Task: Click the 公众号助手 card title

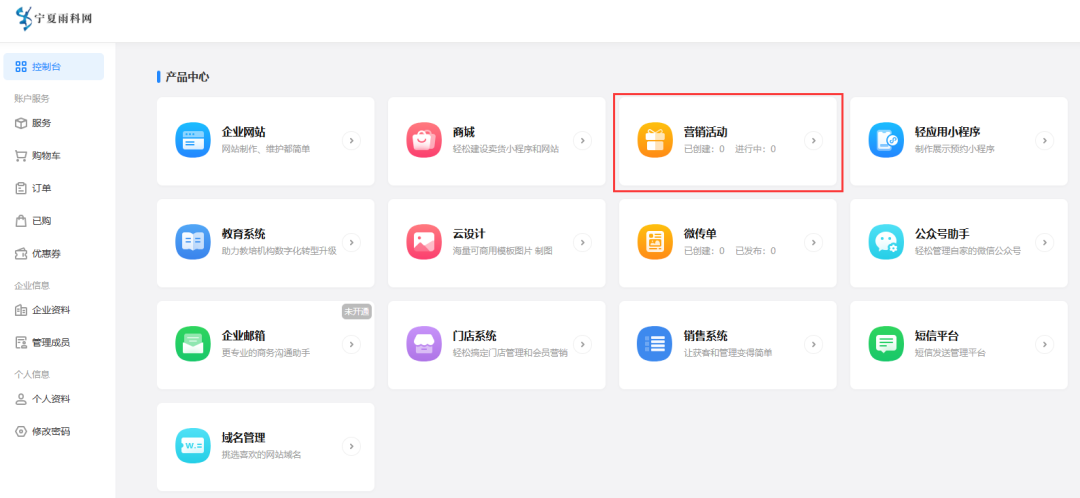Action: (x=942, y=234)
